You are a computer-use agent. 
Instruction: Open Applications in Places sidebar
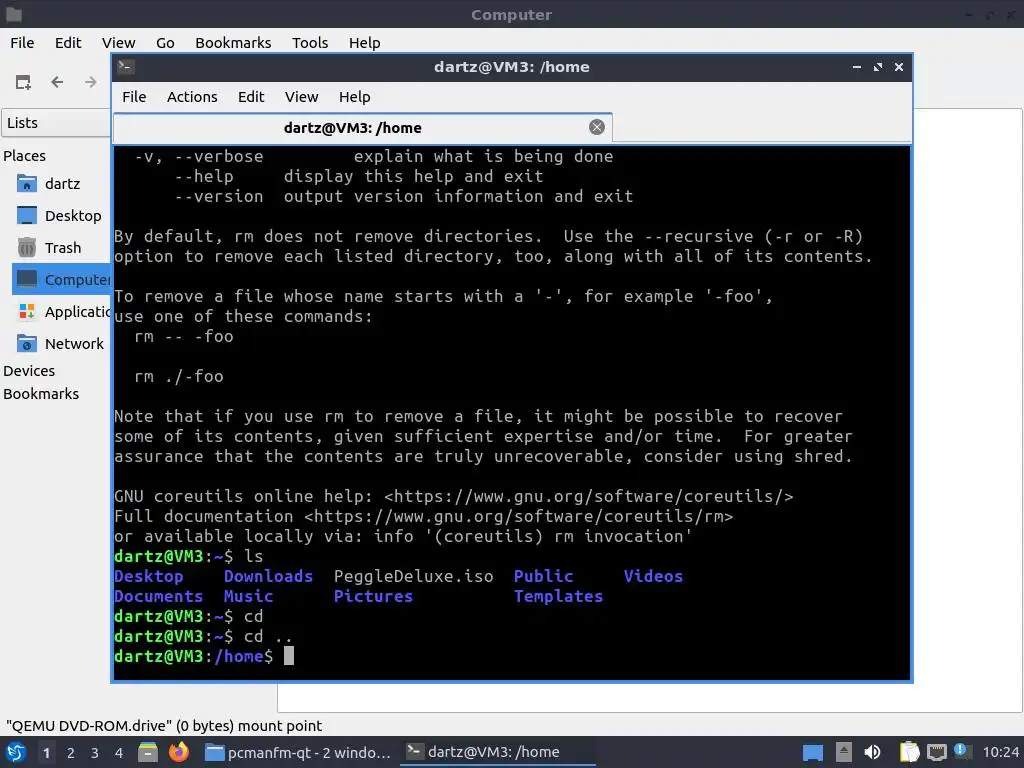click(62, 312)
